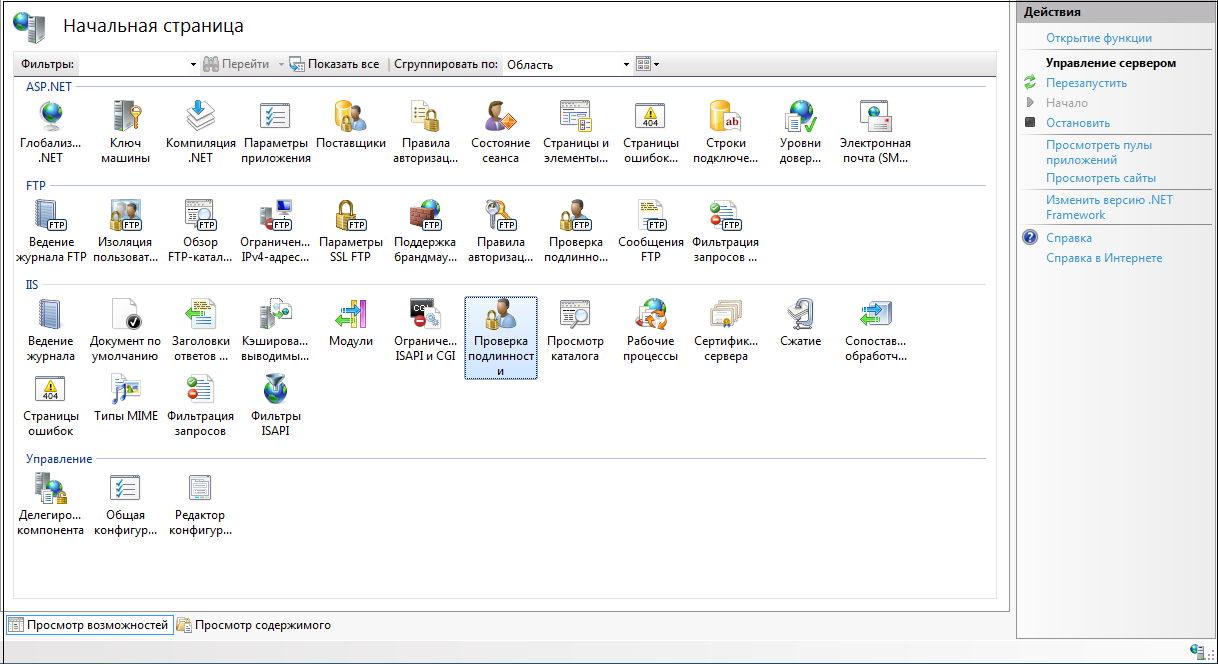The height and width of the screenshot is (664, 1218).
Task: Open the view mode dropdown button
Action: (x=648, y=64)
